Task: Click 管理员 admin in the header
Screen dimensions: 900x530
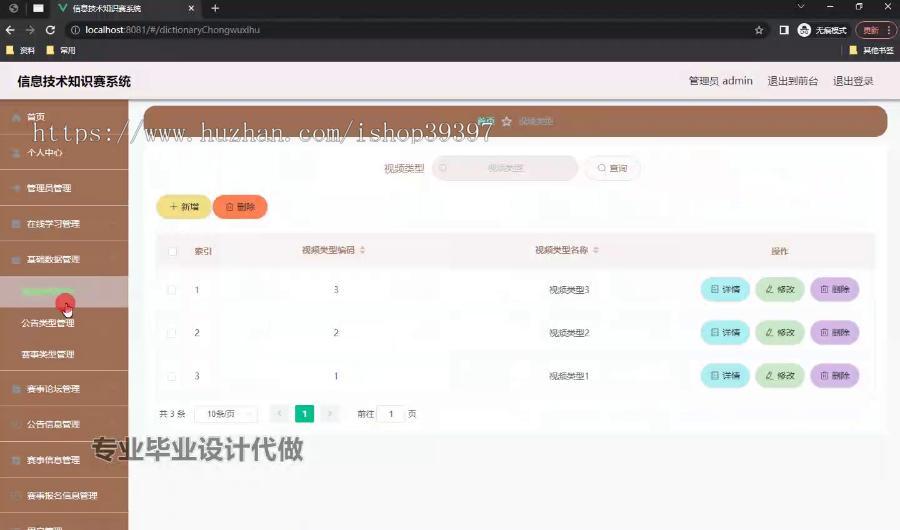Action: point(720,81)
